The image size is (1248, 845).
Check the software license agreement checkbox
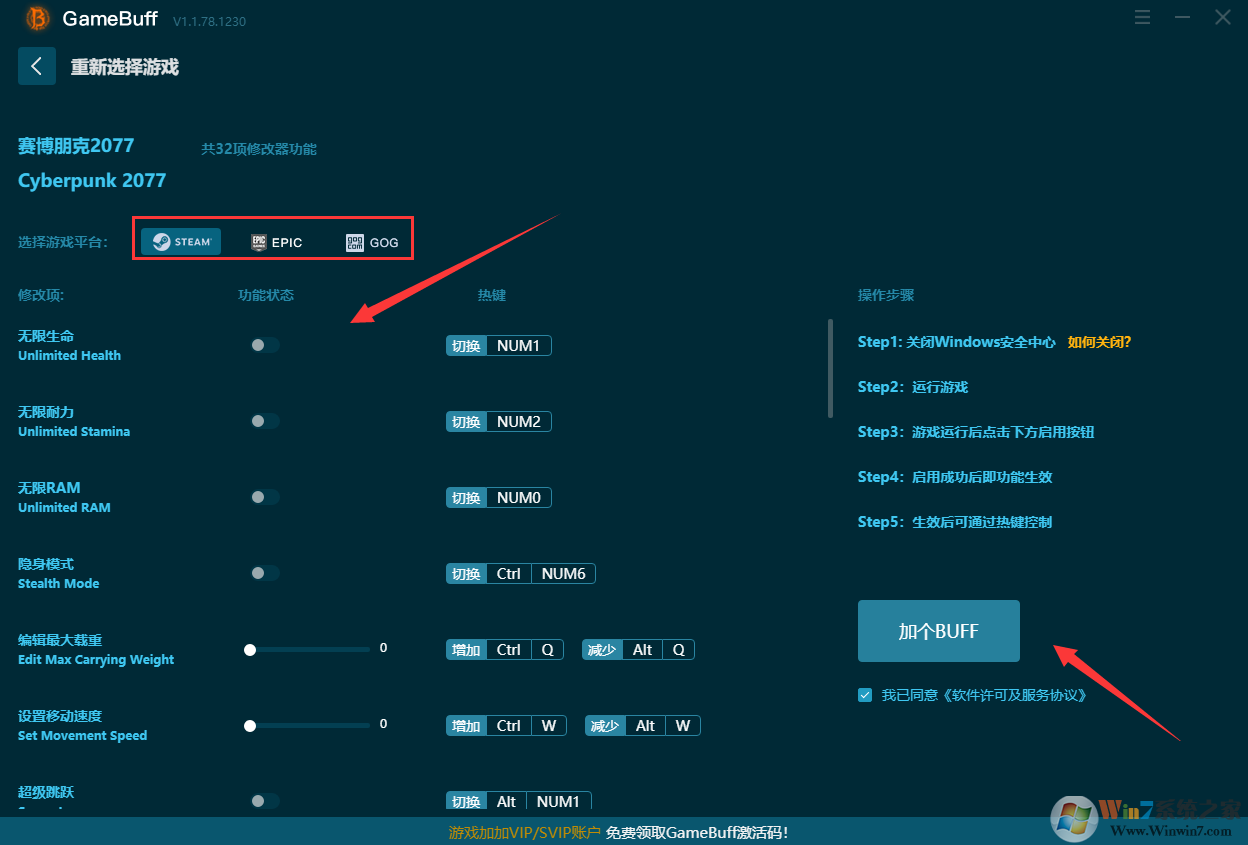click(865, 695)
